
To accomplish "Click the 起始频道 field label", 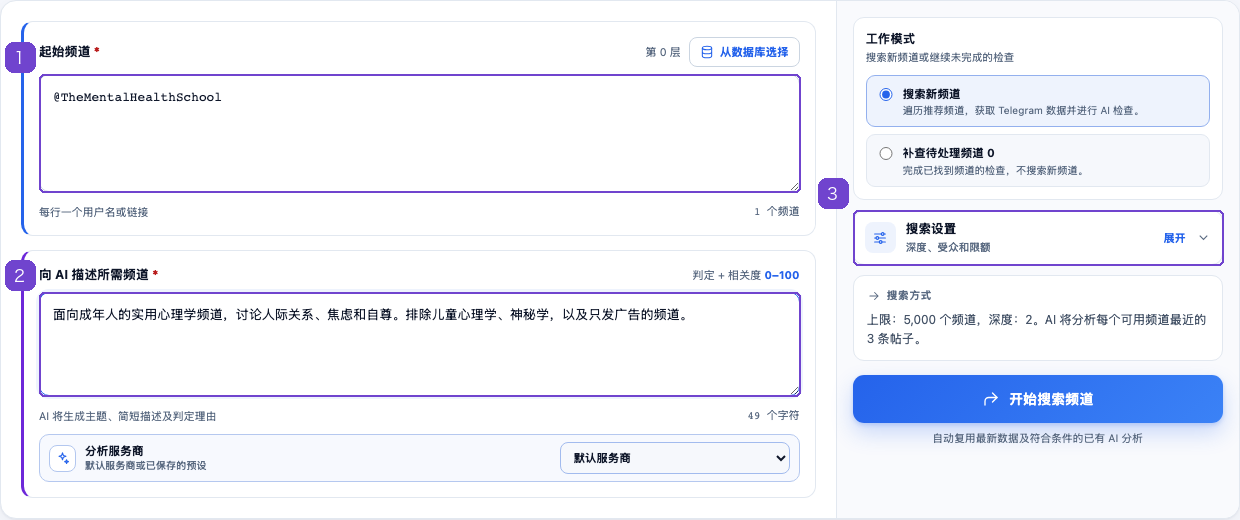I will pyautogui.click(x=65, y=52).
